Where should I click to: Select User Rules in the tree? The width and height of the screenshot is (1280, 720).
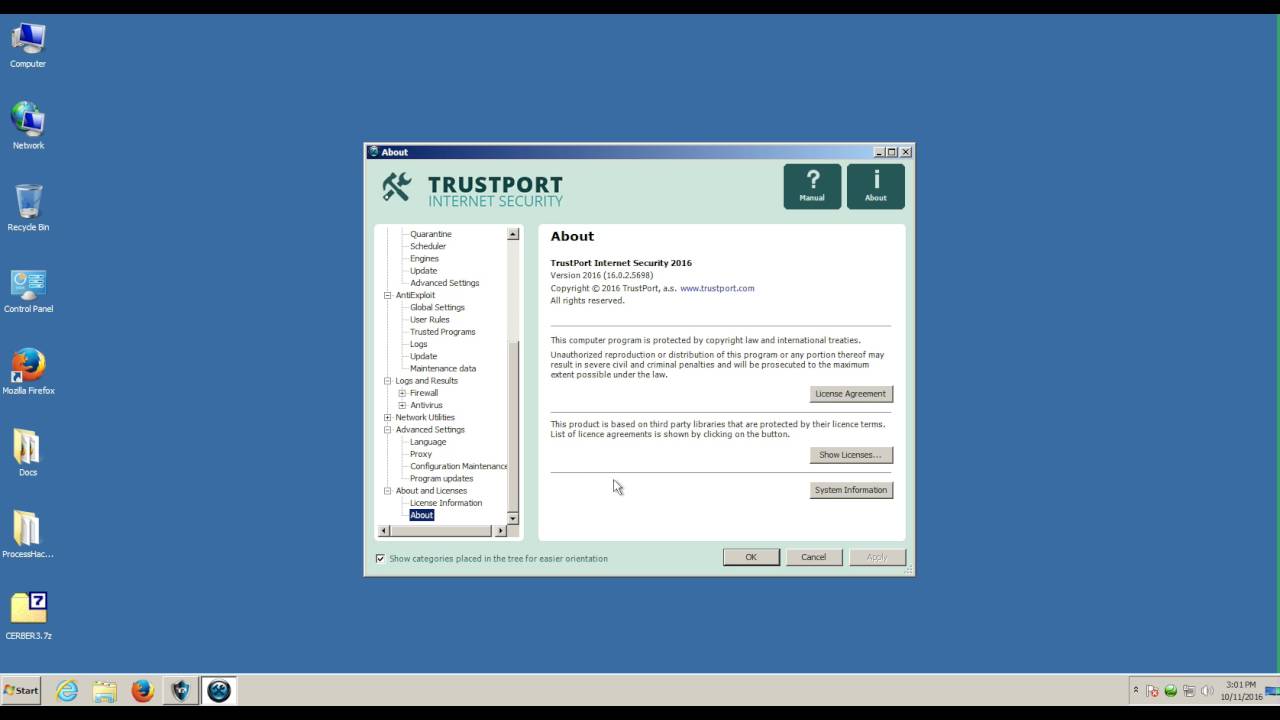[430, 320]
